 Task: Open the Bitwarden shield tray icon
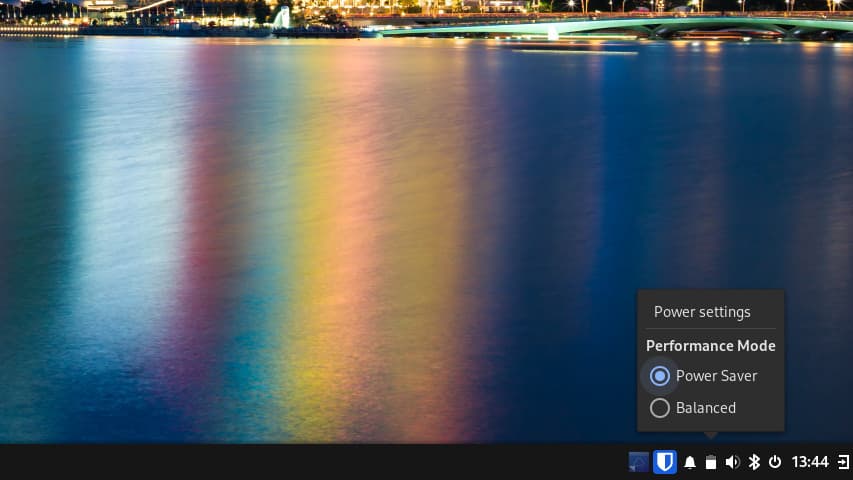coord(664,462)
